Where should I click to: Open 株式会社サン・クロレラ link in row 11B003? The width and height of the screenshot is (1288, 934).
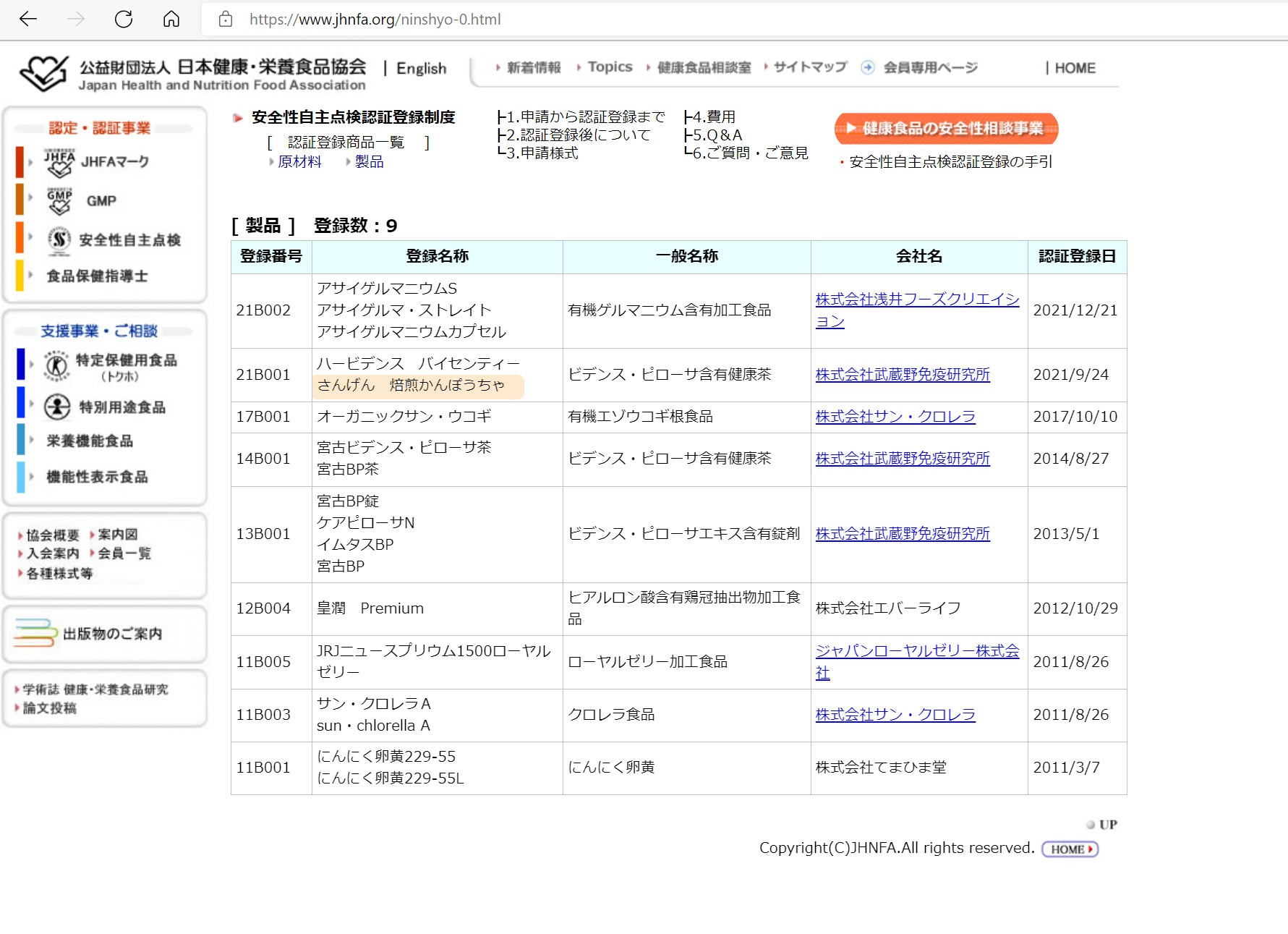pyautogui.click(x=895, y=715)
